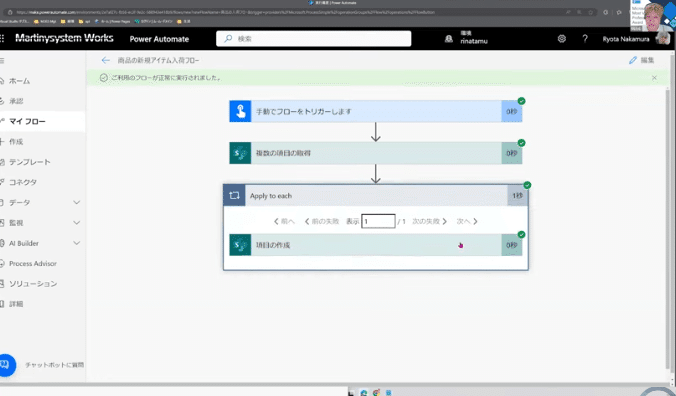Click the pencil edit icon
The height and width of the screenshot is (396, 676).
632,60
